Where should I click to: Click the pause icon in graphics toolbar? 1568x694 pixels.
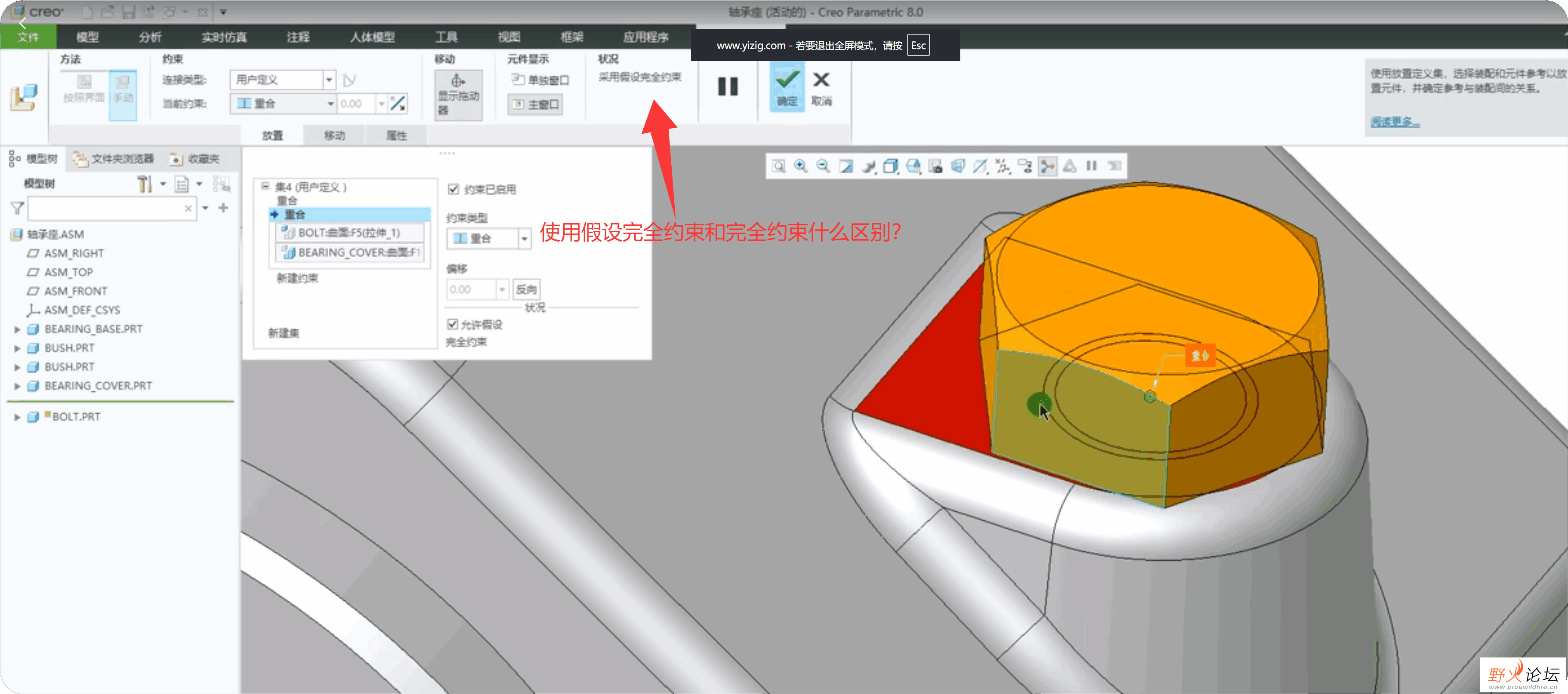click(1092, 166)
